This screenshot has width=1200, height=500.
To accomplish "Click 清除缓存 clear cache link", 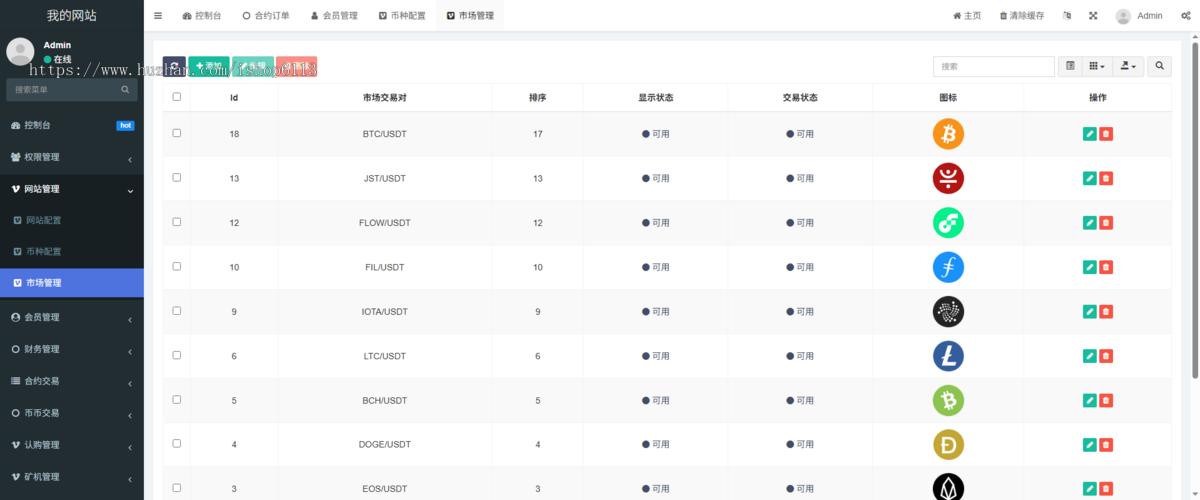I will click(1022, 16).
